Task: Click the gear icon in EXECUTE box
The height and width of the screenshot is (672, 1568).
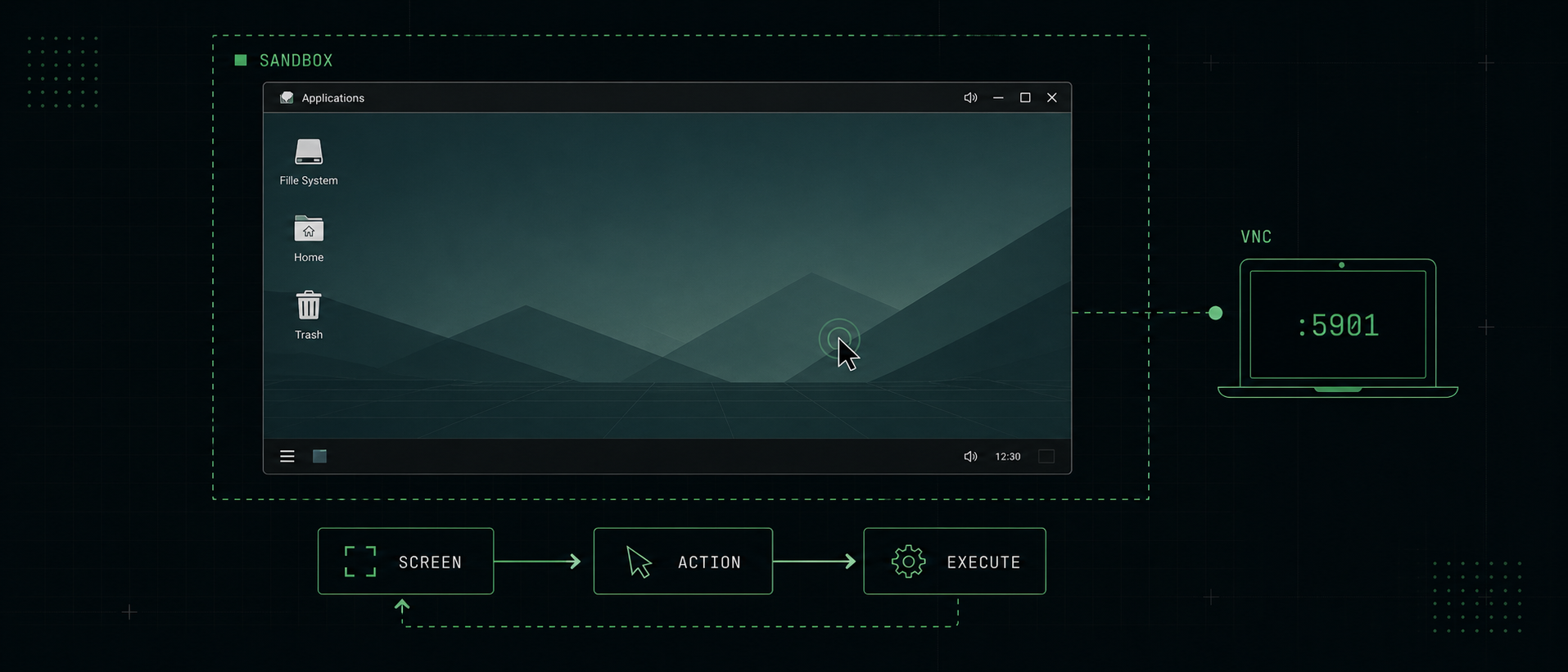Action: [x=908, y=562]
